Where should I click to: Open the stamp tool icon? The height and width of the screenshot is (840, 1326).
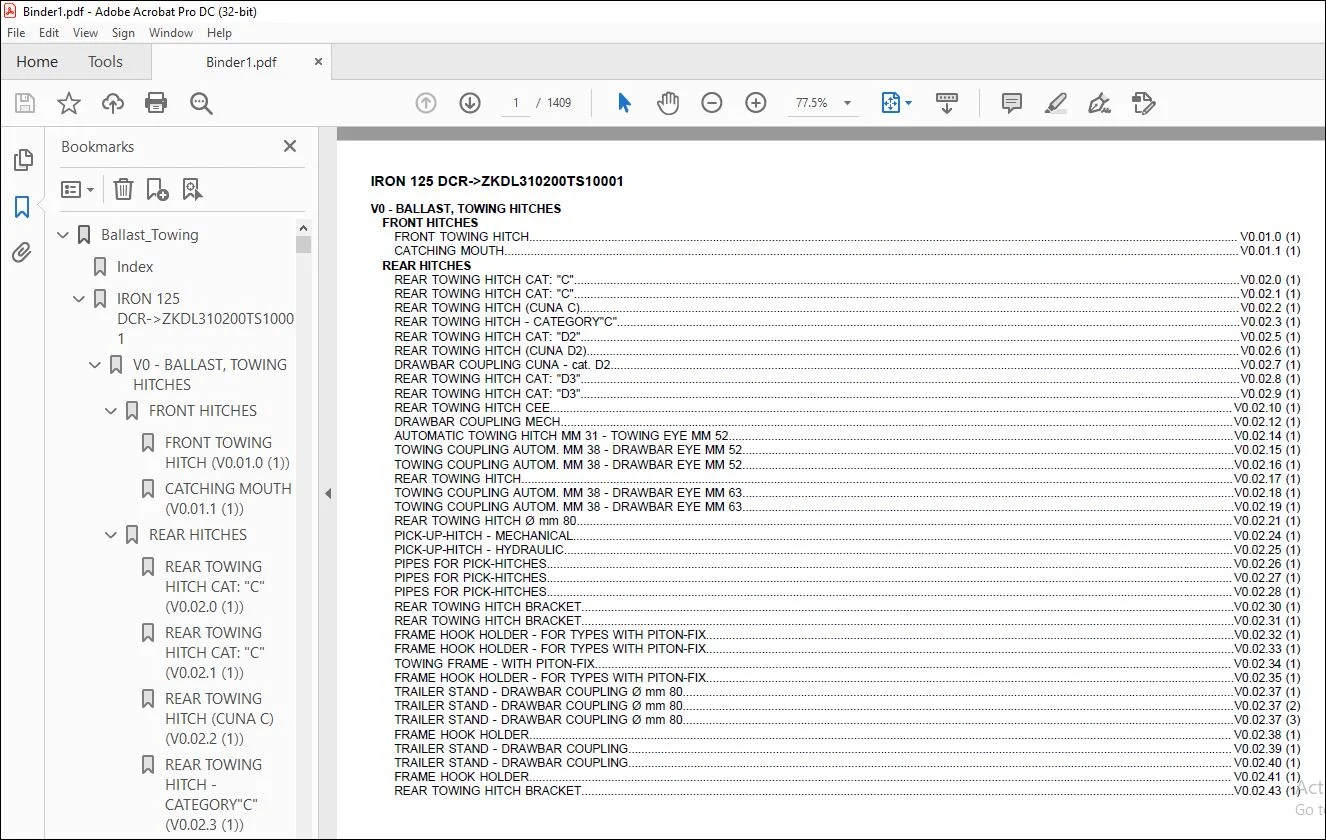[x=1143, y=103]
